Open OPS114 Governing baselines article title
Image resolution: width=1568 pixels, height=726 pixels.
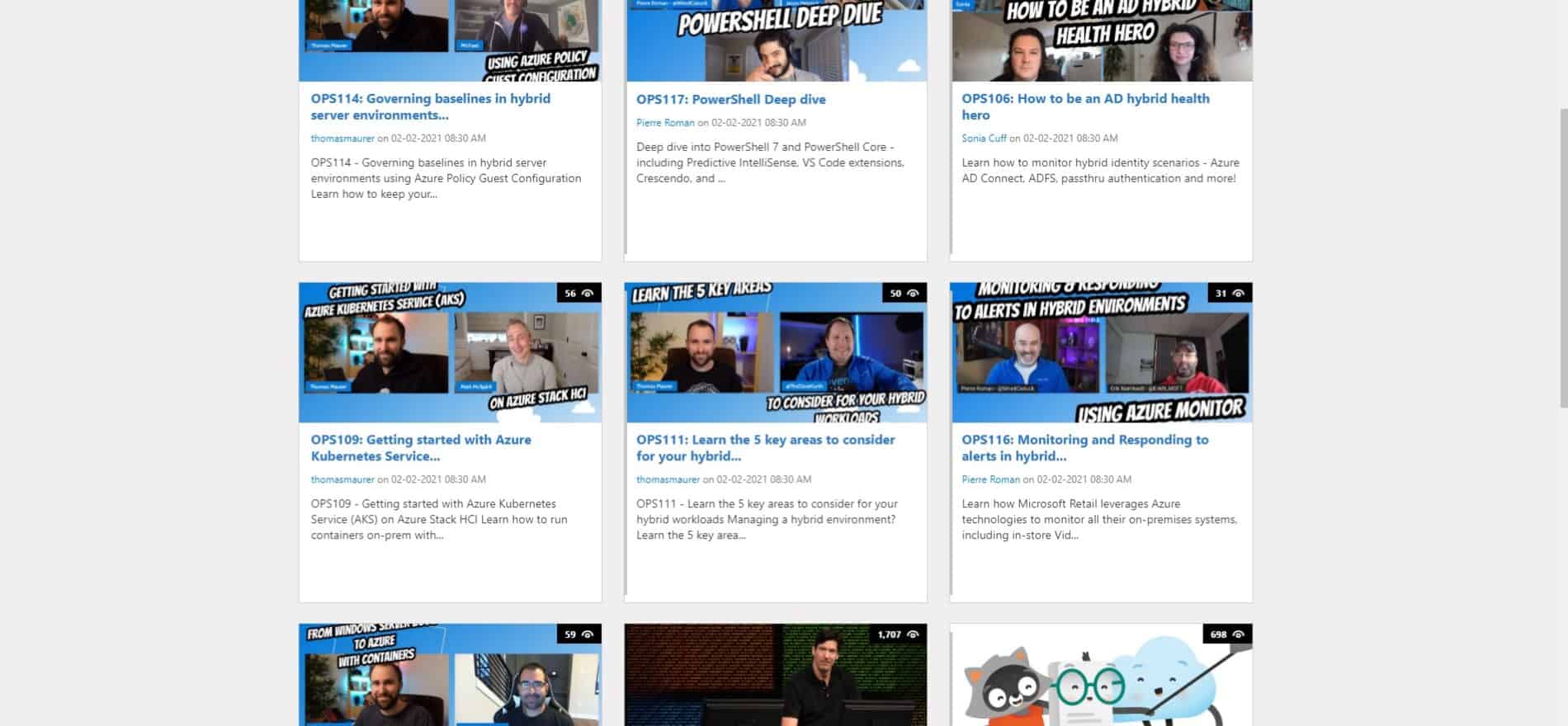pos(430,106)
